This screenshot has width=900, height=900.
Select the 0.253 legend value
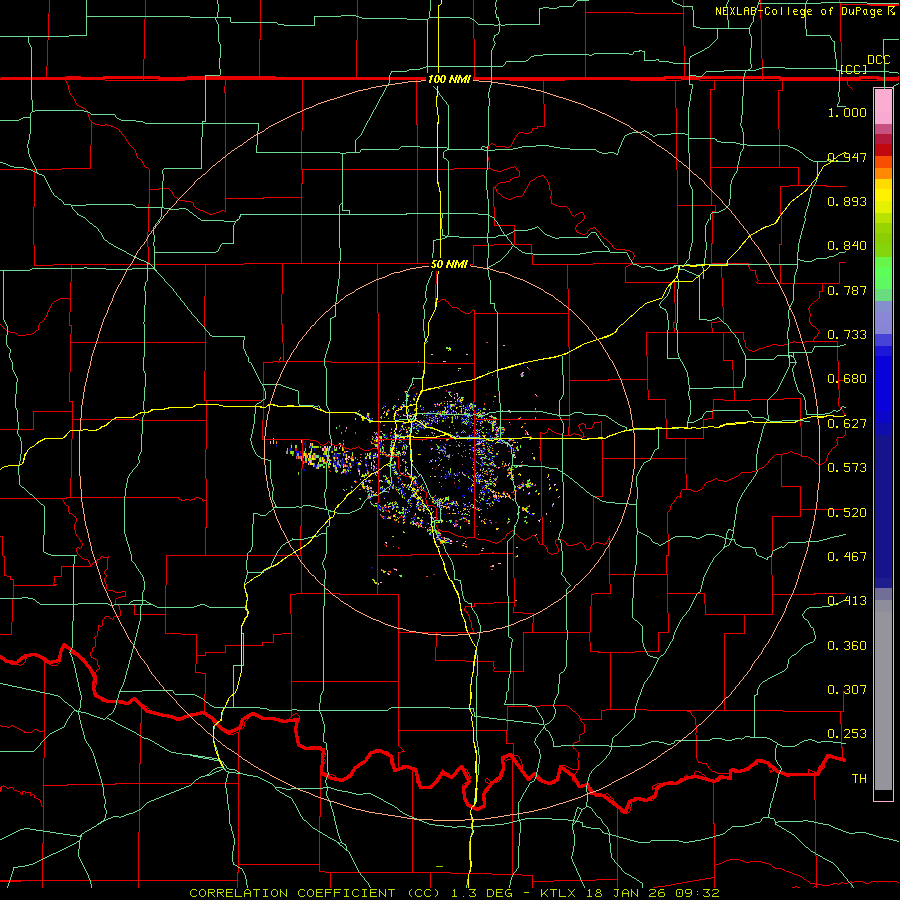847,734
